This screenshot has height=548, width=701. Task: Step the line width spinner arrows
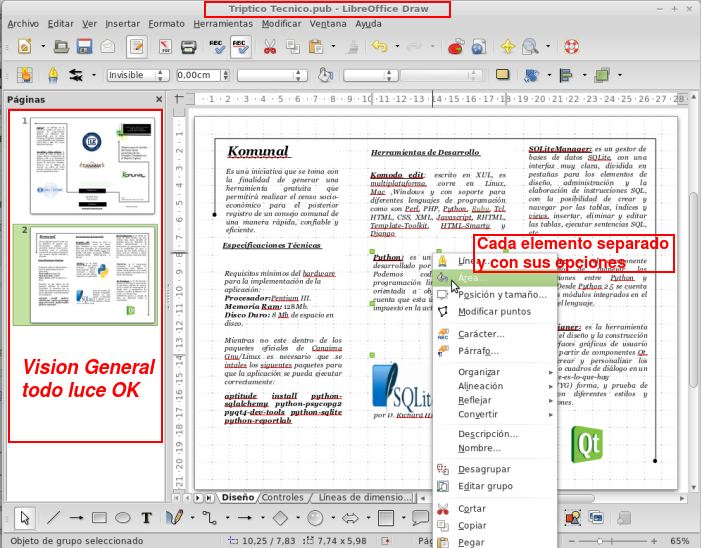pyautogui.click(x=225, y=75)
